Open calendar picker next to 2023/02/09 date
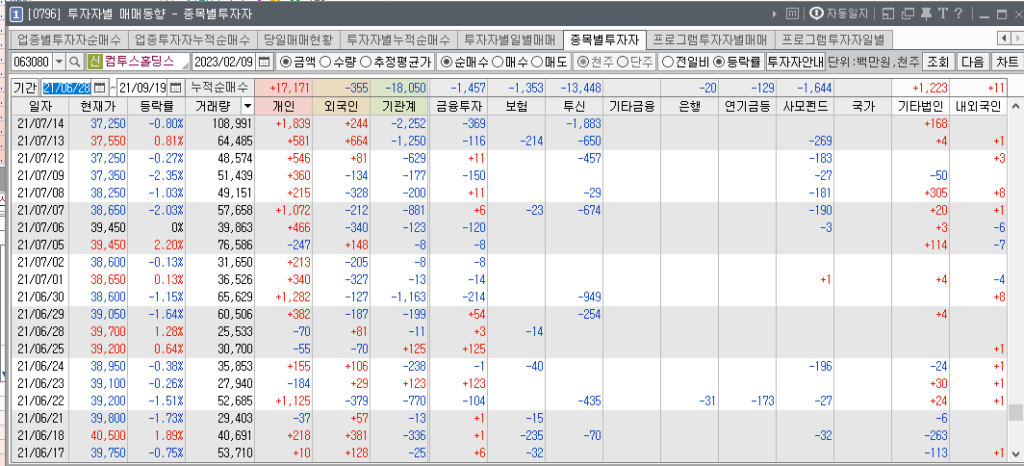The image size is (1024, 466). point(264,62)
